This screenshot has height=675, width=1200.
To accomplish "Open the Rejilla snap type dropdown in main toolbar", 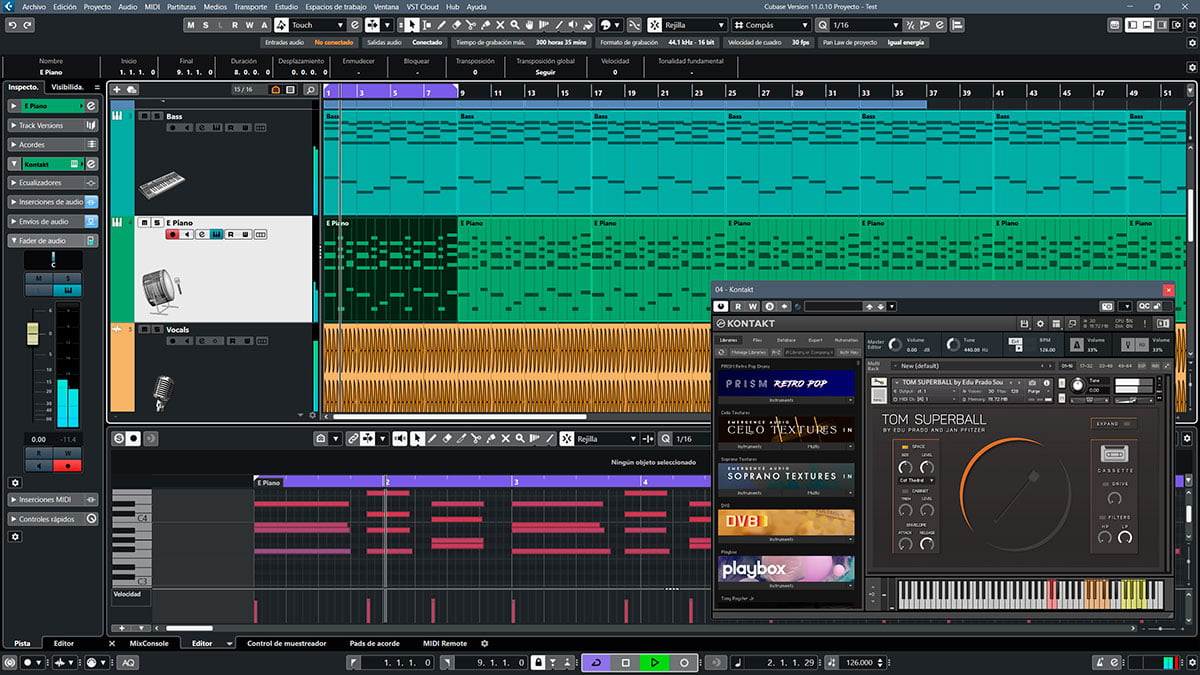I will coord(694,25).
